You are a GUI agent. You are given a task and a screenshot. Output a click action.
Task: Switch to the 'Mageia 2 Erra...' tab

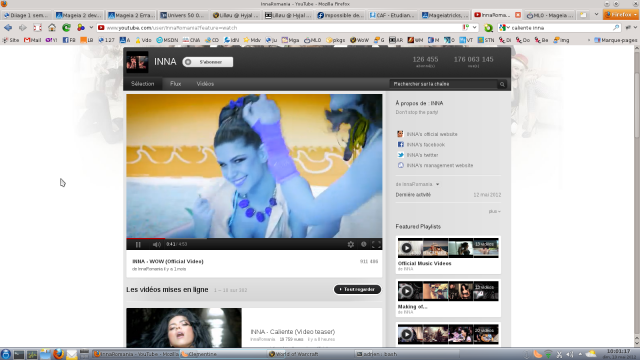coord(131,15)
